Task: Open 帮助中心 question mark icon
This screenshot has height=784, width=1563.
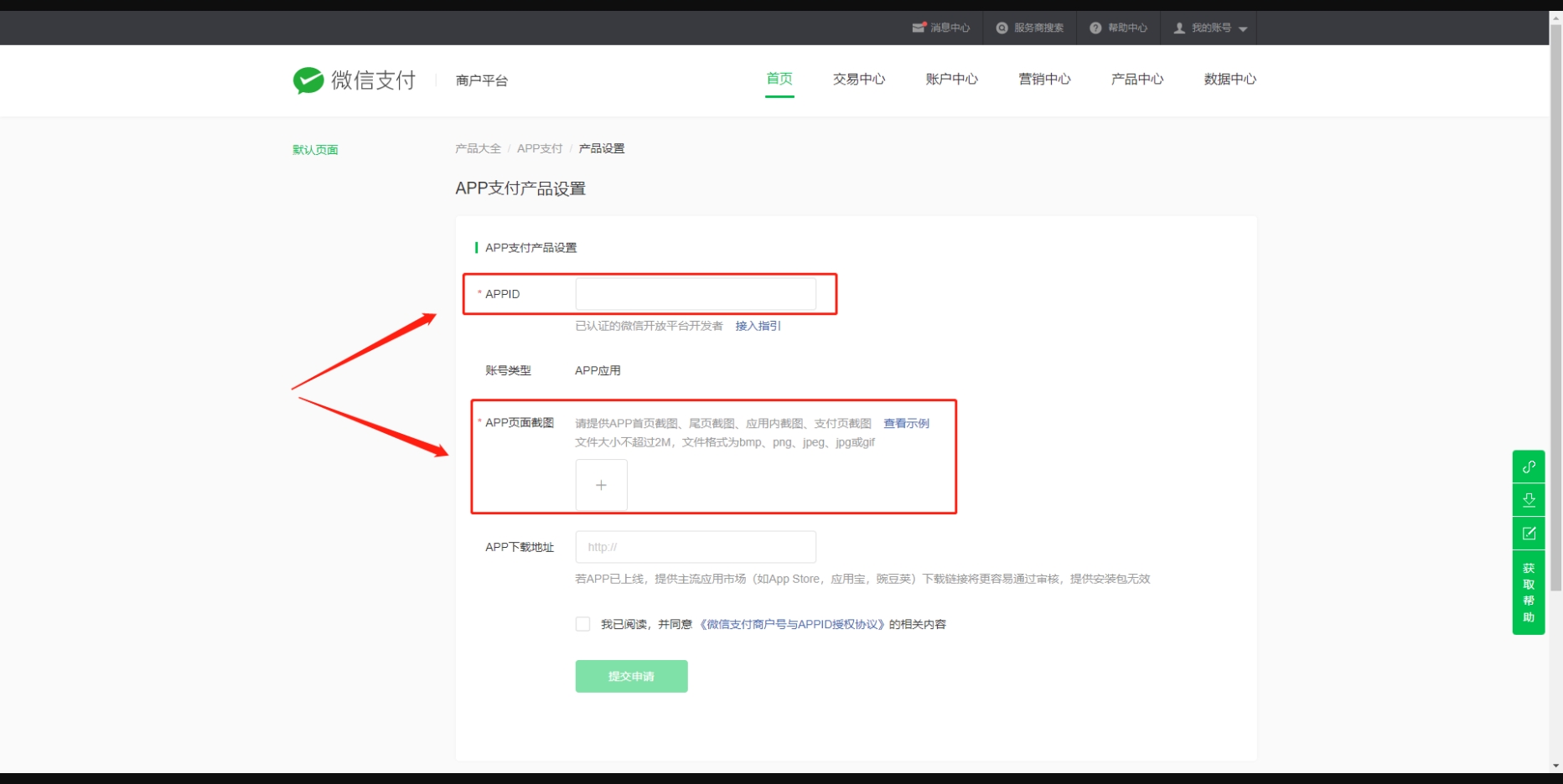Action: point(1095,28)
